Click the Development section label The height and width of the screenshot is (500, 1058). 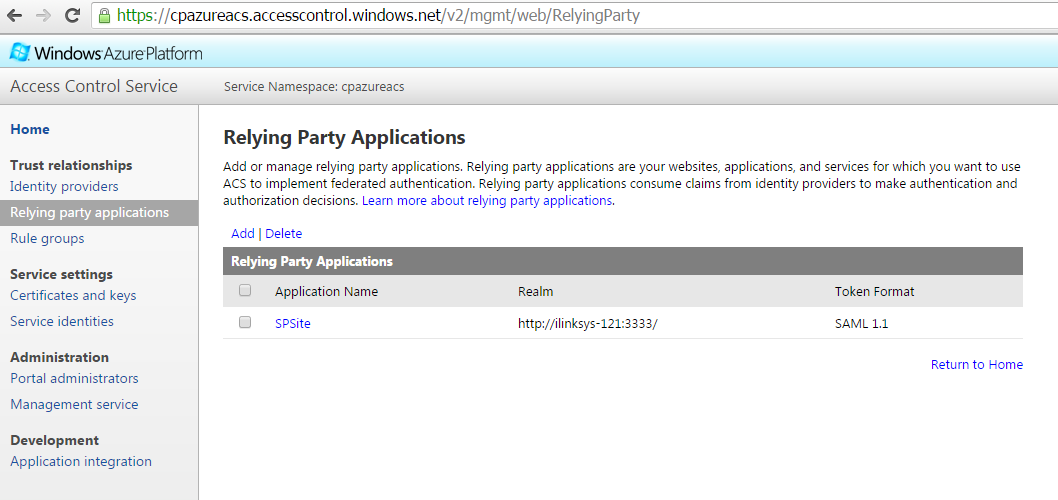(55, 440)
